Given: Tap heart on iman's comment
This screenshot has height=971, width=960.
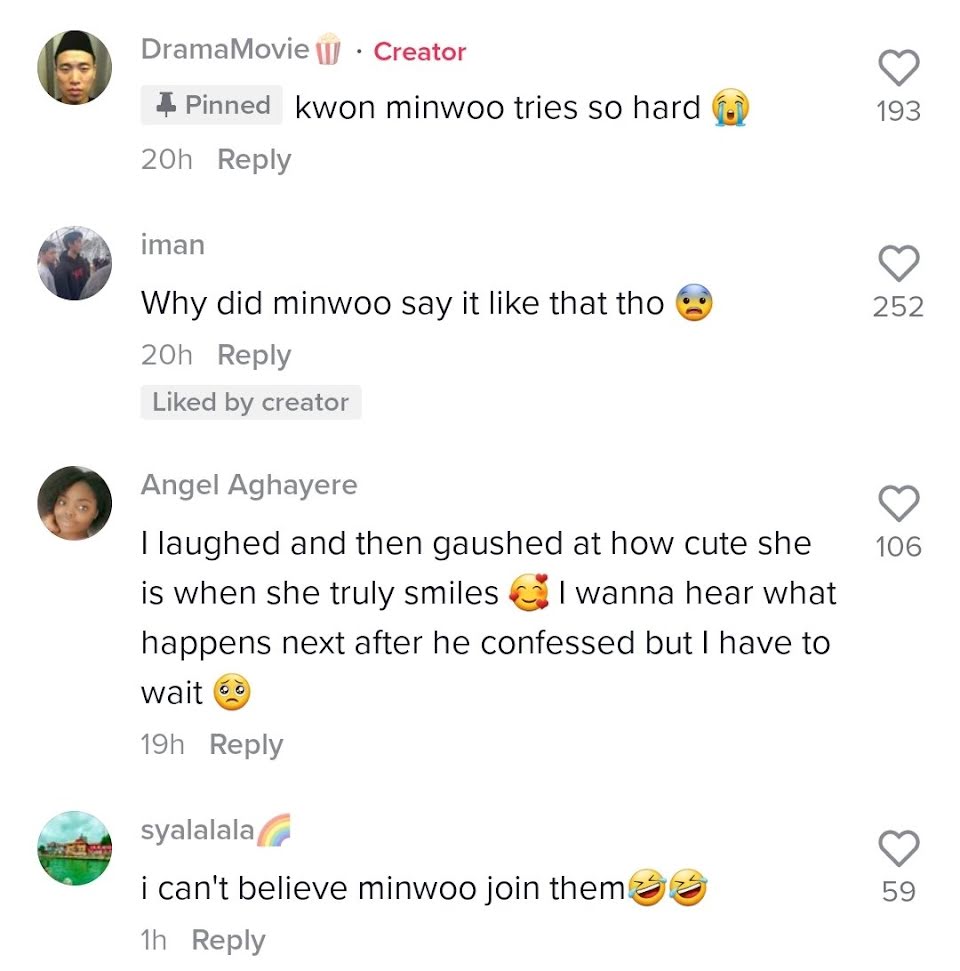Looking at the screenshot, I should 898,263.
